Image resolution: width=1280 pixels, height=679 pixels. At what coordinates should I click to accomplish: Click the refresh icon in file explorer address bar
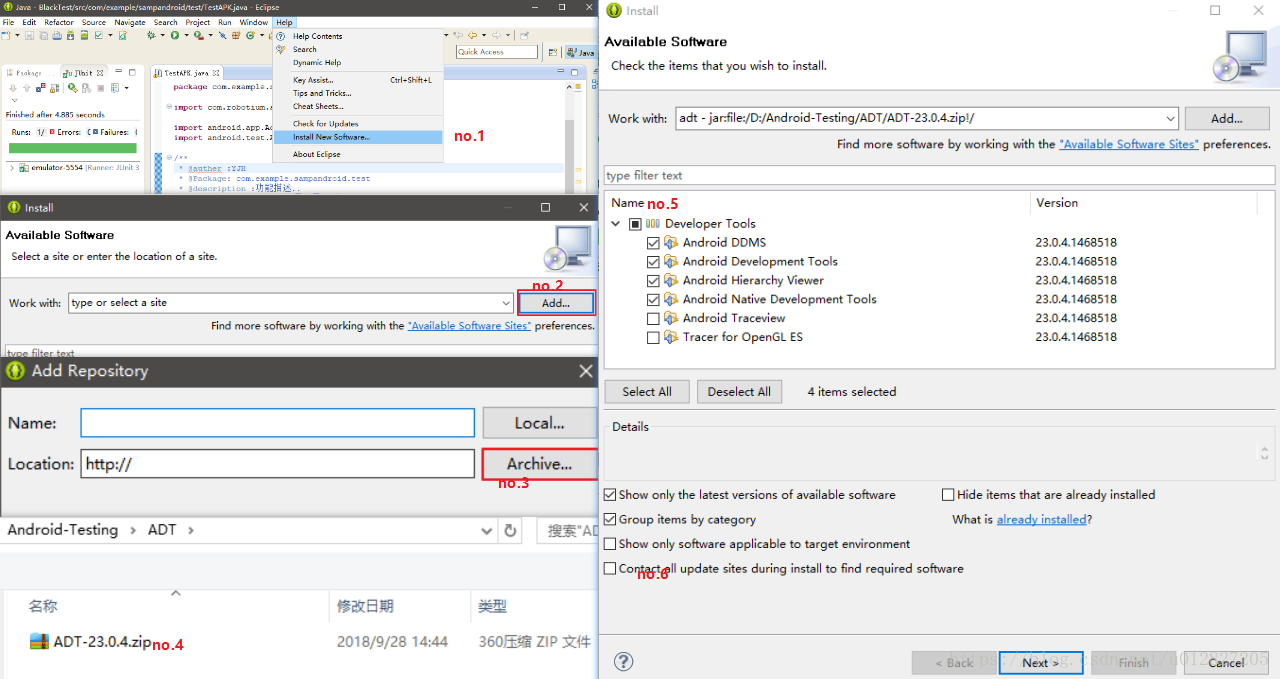tap(510, 530)
